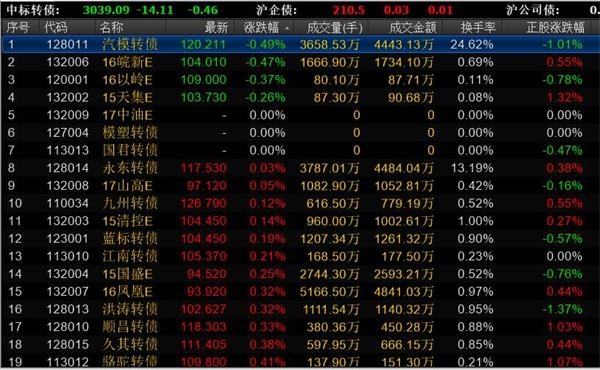Viewport: 600px width, 370px height.
Task: Click the 换手率 column header
Action: [478, 27]
